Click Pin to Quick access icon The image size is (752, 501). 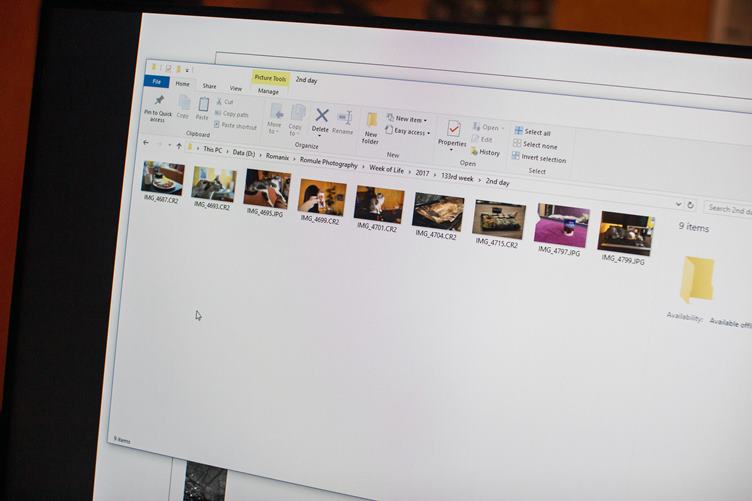tap(159, 101)
